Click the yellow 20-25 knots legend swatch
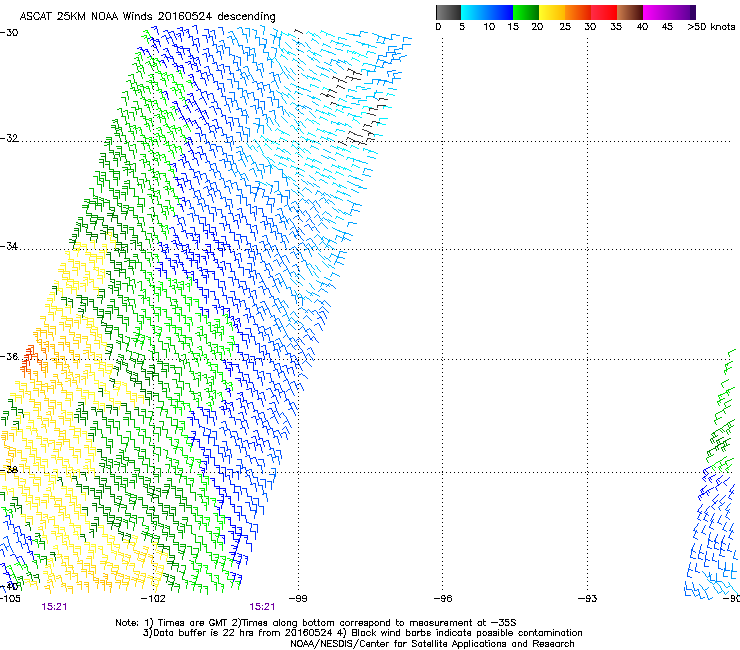Viewport: 740px width, 650px height. tap(552, 12)
